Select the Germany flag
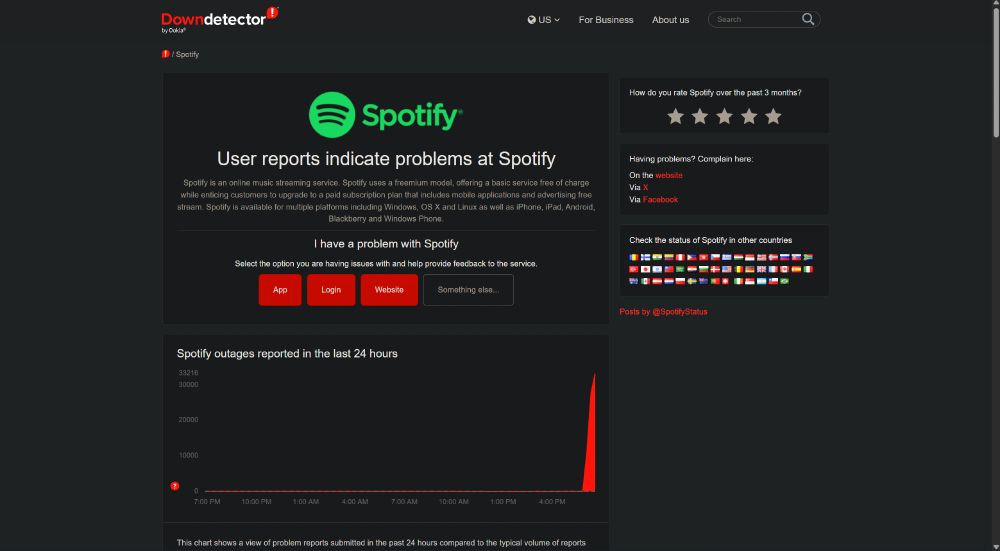 749,269
